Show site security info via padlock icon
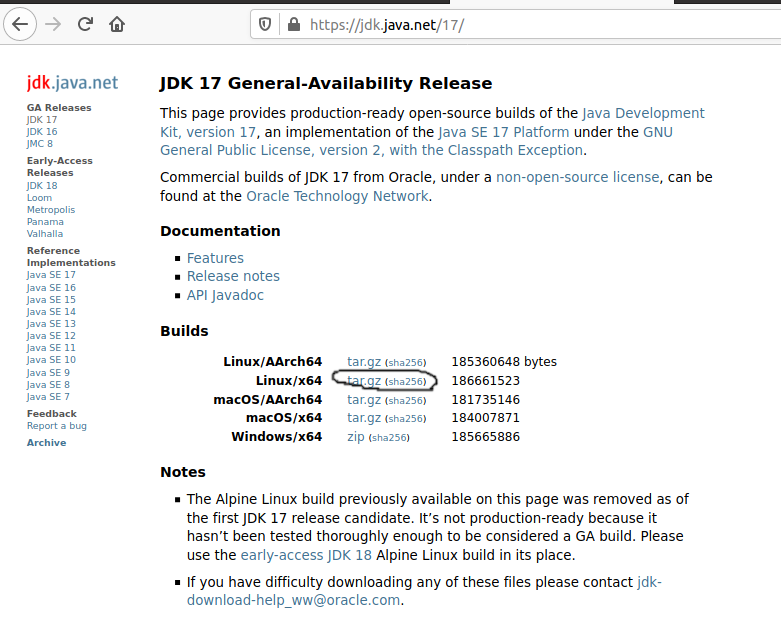Viewport: 781px width, 624px height. tap(294, 24)
